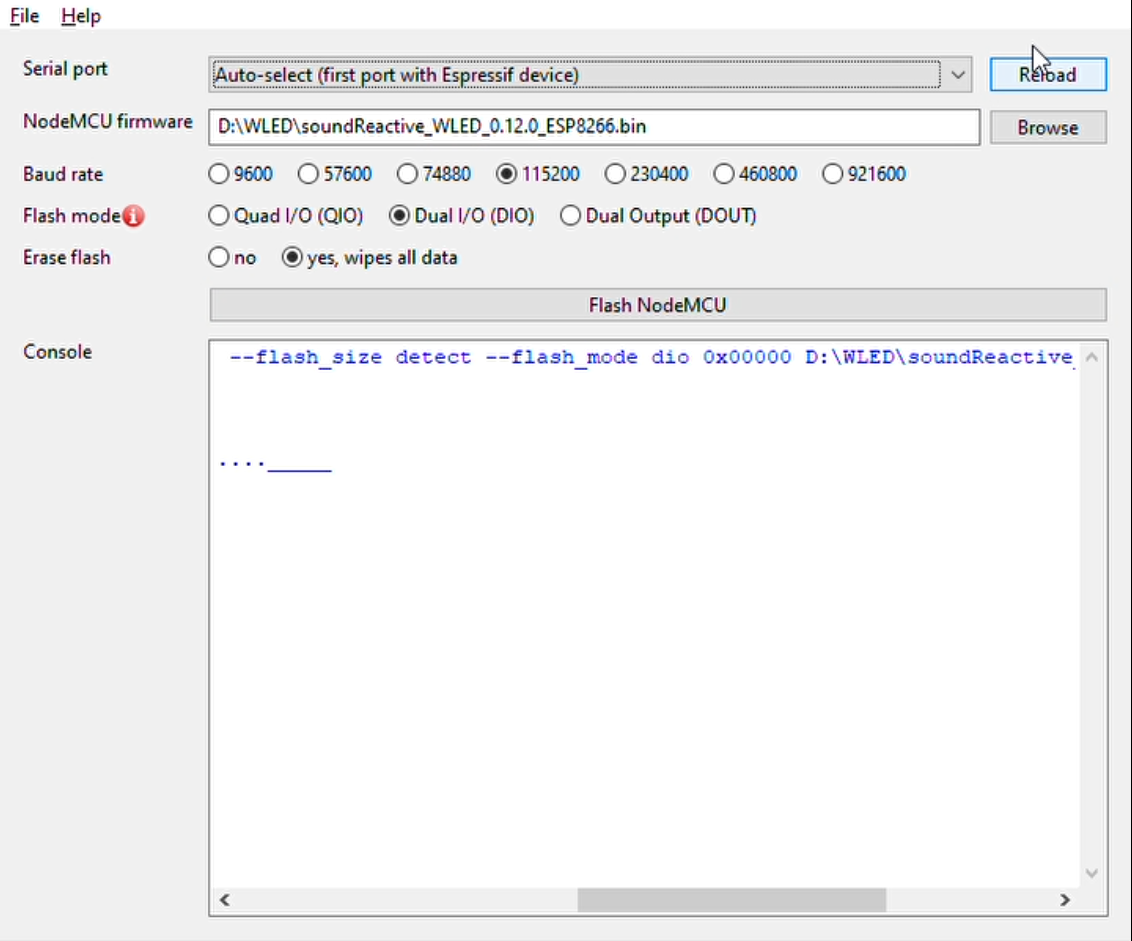Click the Flash mode info icon

[134, 216]
